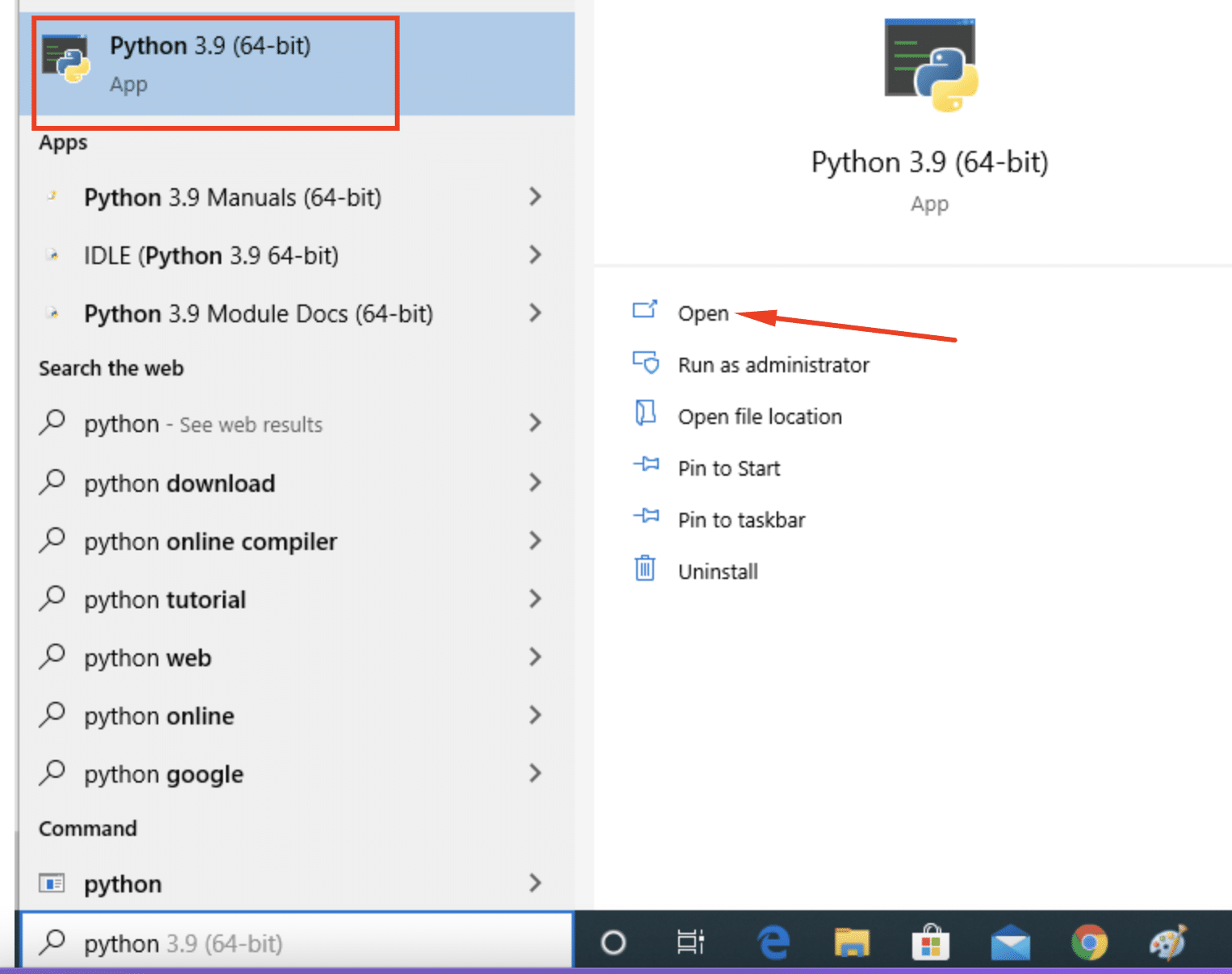Open the Paint app from the taskbar
1232x974 pixels.
(1168, 942)
